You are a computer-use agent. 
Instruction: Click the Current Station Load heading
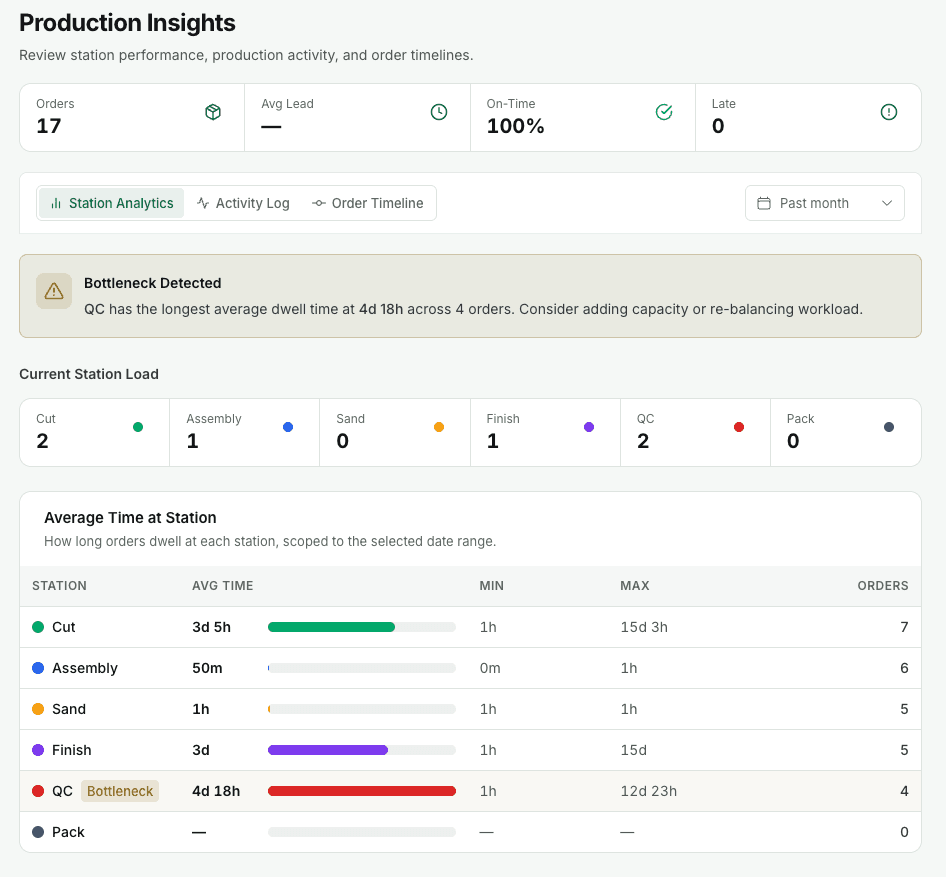[89, 374]
